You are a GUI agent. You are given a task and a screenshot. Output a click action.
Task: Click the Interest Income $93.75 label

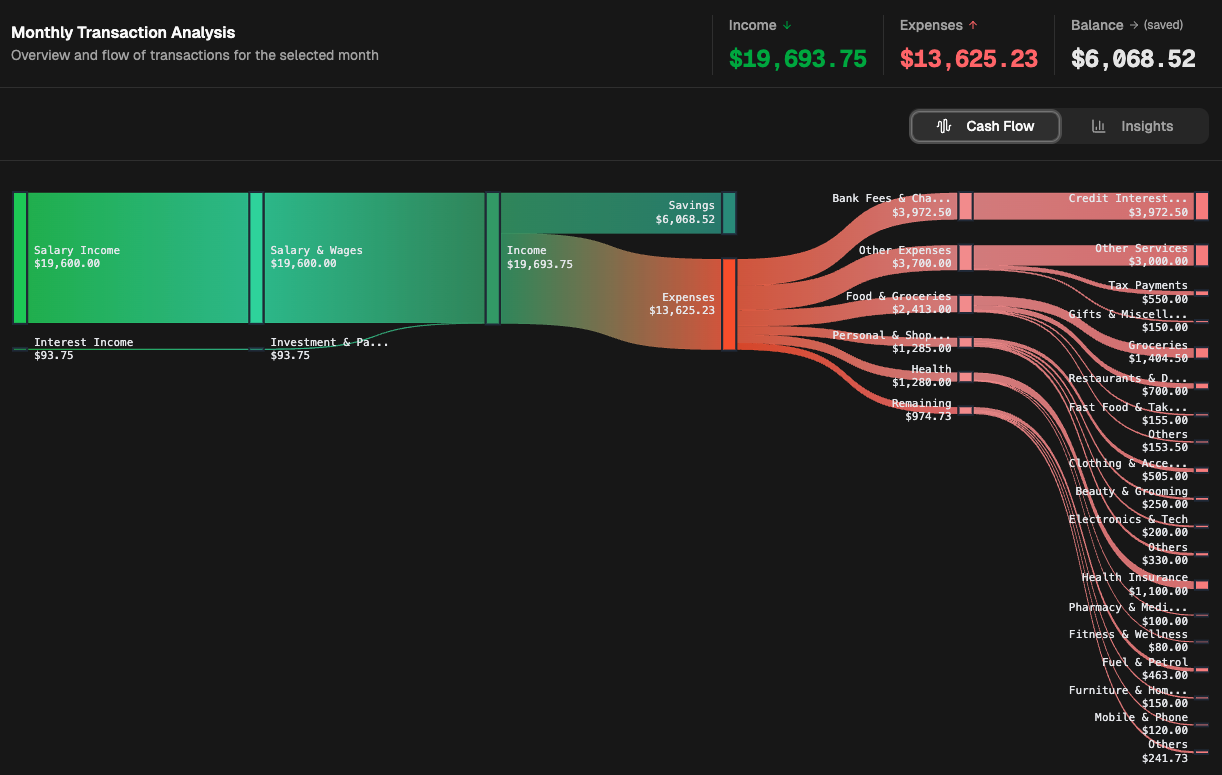coord(83,348)
